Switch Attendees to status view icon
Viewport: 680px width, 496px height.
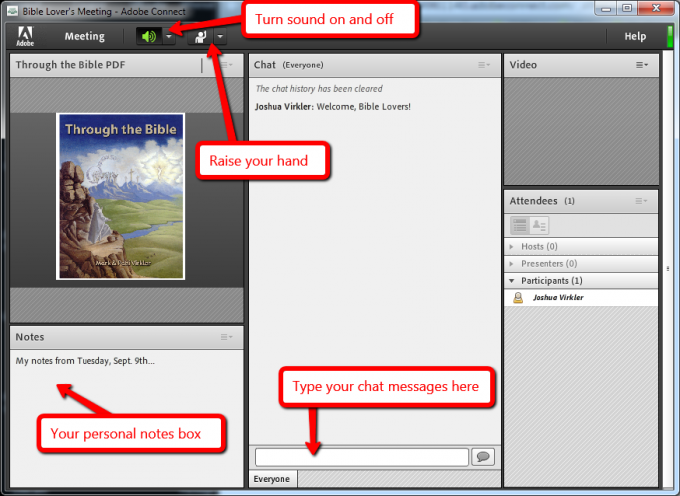point(539,225)
